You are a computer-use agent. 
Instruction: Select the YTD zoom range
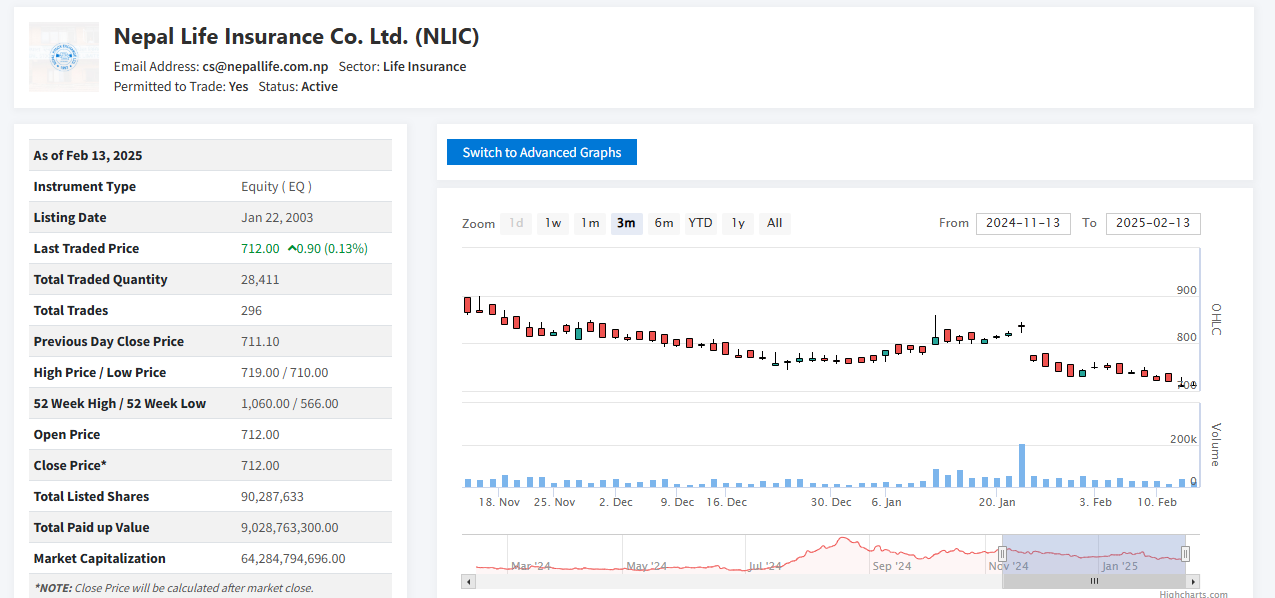(700, 223)
